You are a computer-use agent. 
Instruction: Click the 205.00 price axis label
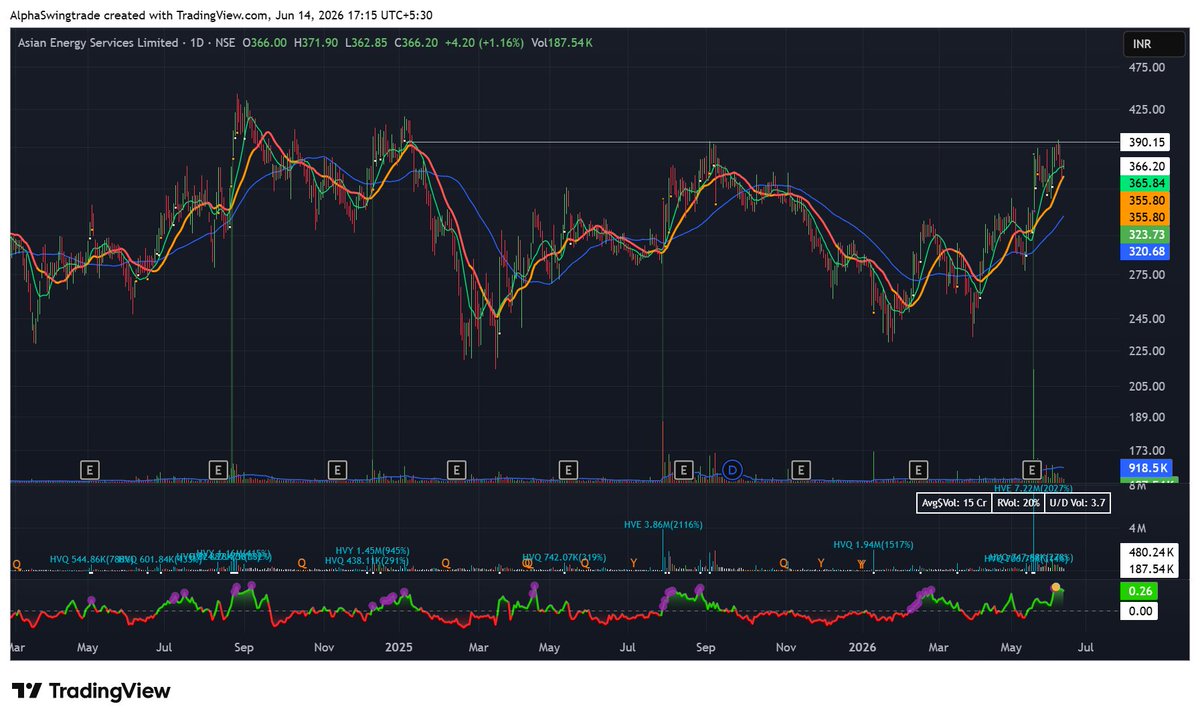tap(1145, 386)
